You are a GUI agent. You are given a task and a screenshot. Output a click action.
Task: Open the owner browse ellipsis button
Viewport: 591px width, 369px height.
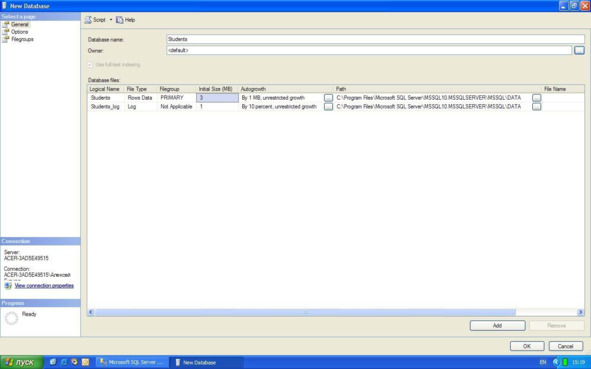pyautogui.click(x=579, y=50)
